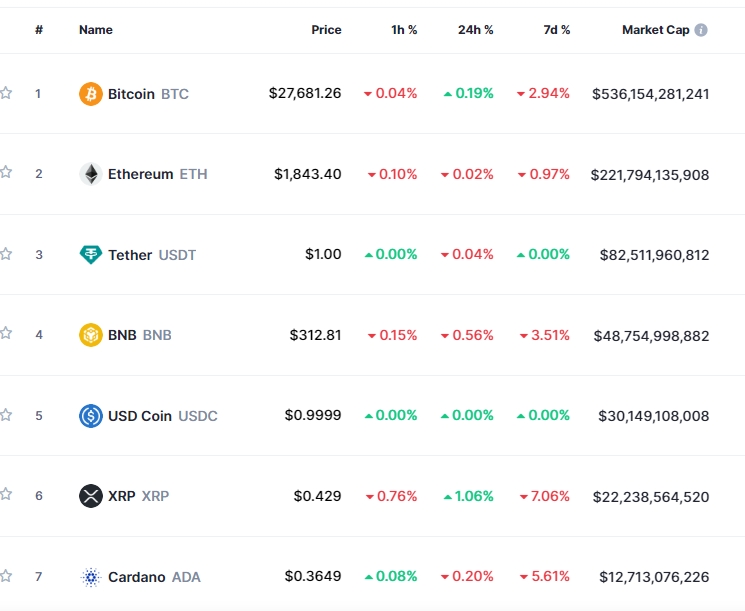This screenshot has width=745, height=611.
Task: Click the XRP logo icon
Action: pos(91,496)
